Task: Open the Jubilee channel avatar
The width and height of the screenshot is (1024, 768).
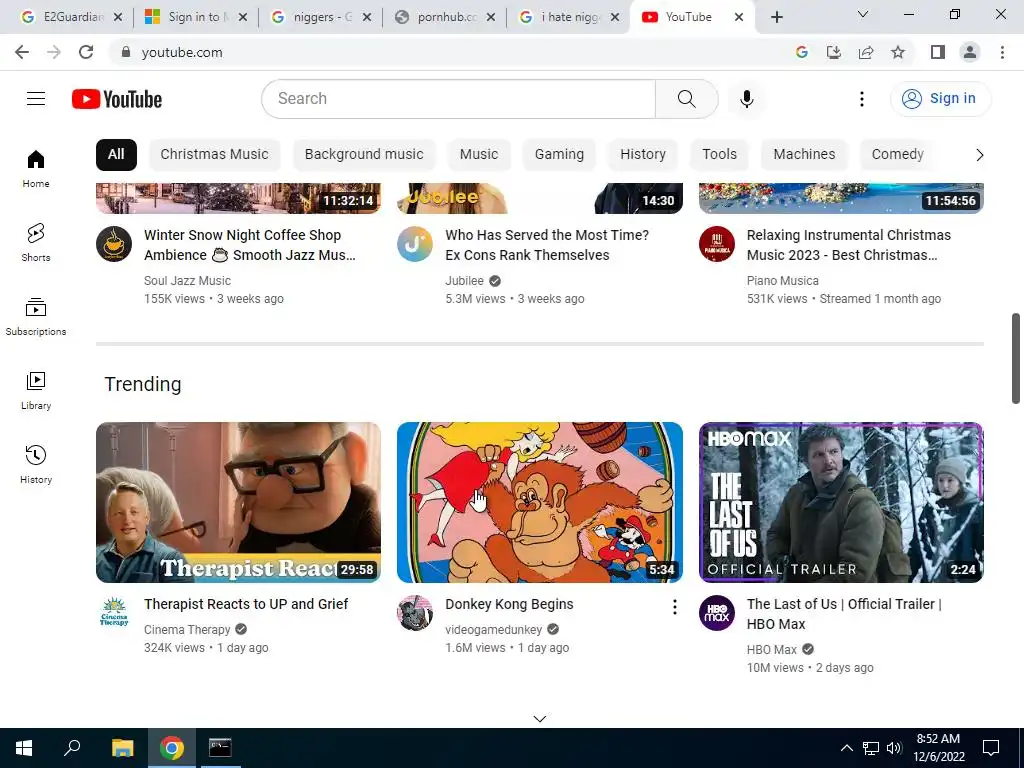Action: [415, 244]
